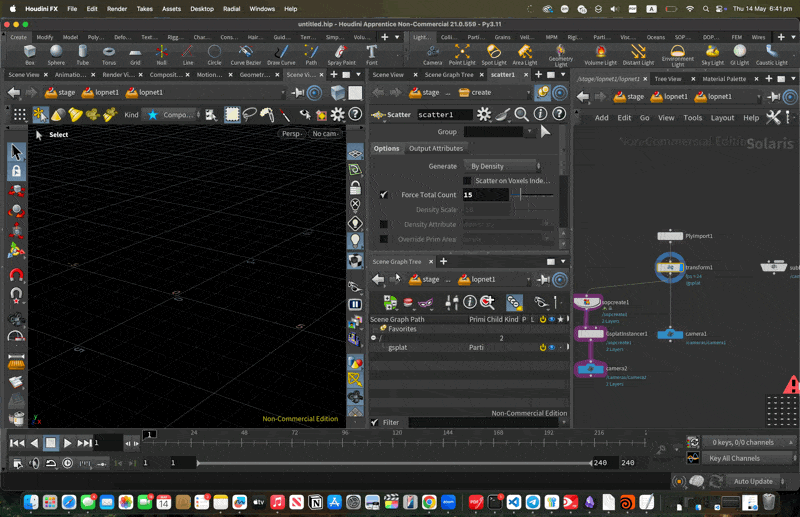Add a Distant Light from the shelf
This screenshot has height=517, width=800.
tap(638, 54)
